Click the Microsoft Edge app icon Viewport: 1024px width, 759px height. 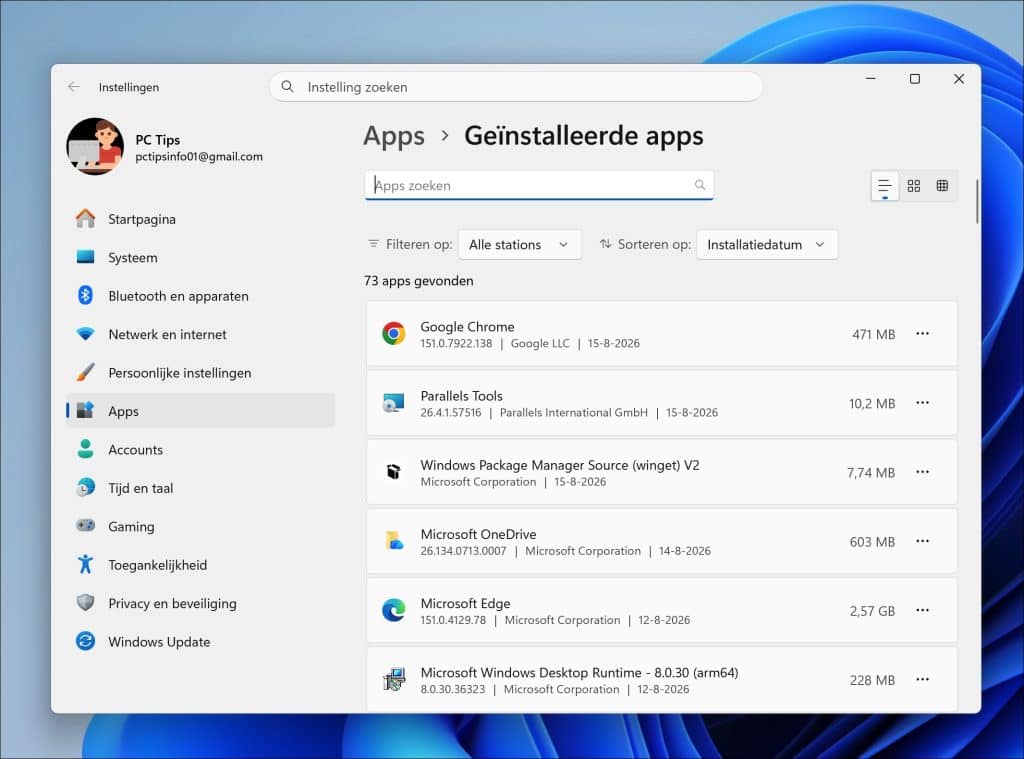394,611
